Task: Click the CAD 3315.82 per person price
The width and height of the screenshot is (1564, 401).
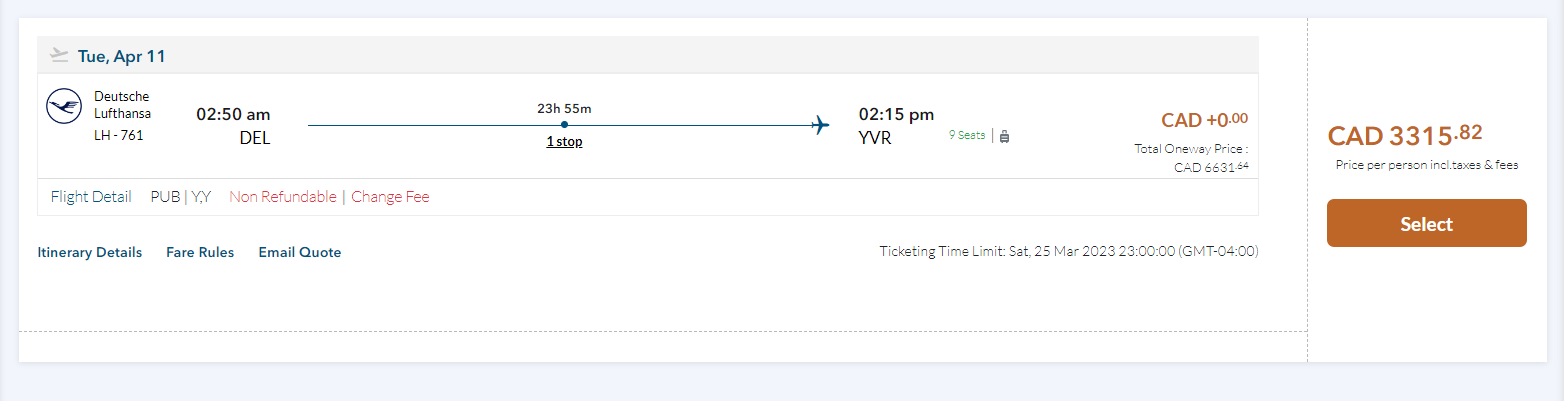Action: pyautogui.click(x=1404, y=135)
